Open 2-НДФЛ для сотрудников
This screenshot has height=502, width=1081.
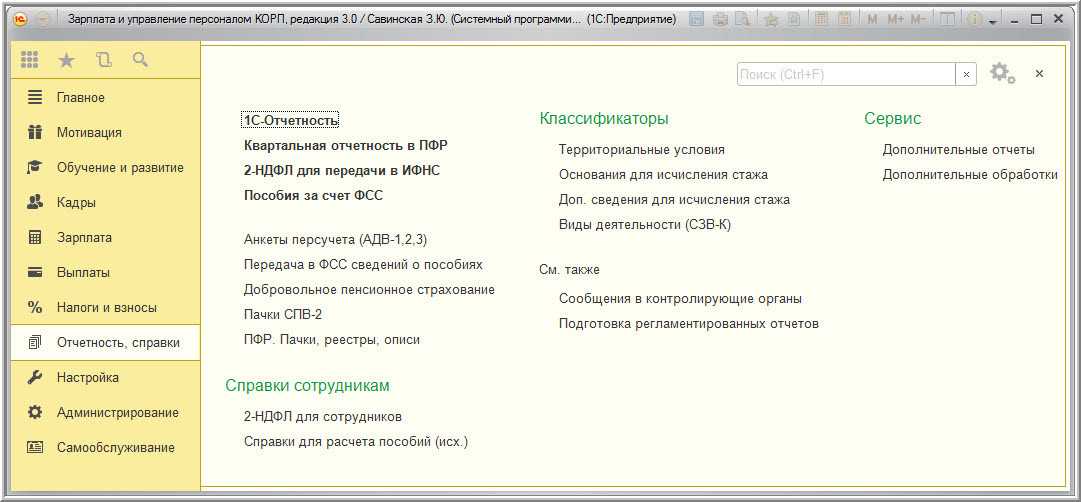tap(323, 416)
